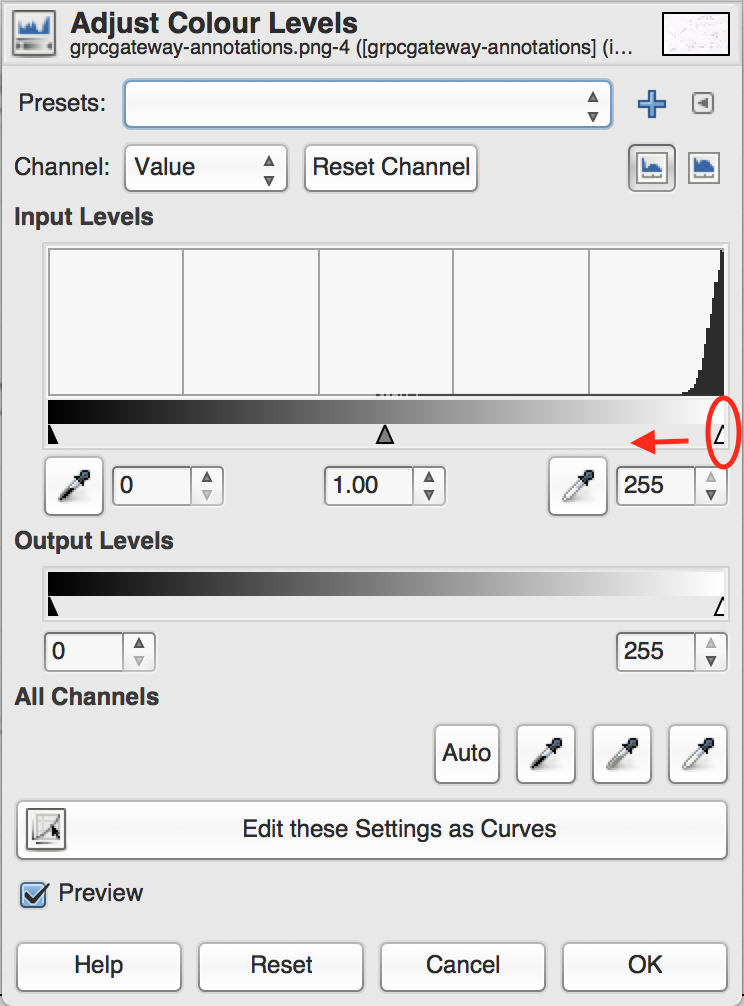Switch to logarithmic histogram view
This screenshot has width=744, height=1006.
pyautogui.click(x=704, y=168)
